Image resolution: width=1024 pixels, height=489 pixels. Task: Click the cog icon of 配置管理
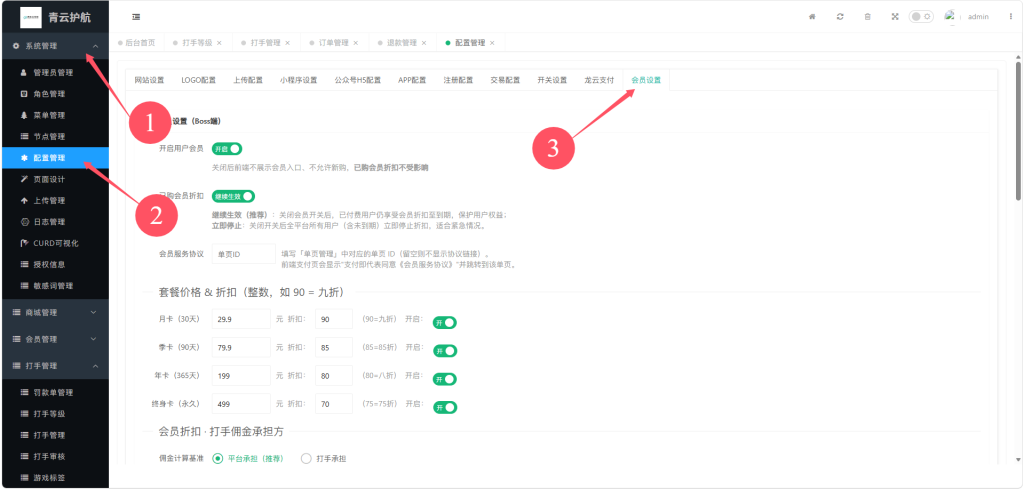tap(24, 158)
